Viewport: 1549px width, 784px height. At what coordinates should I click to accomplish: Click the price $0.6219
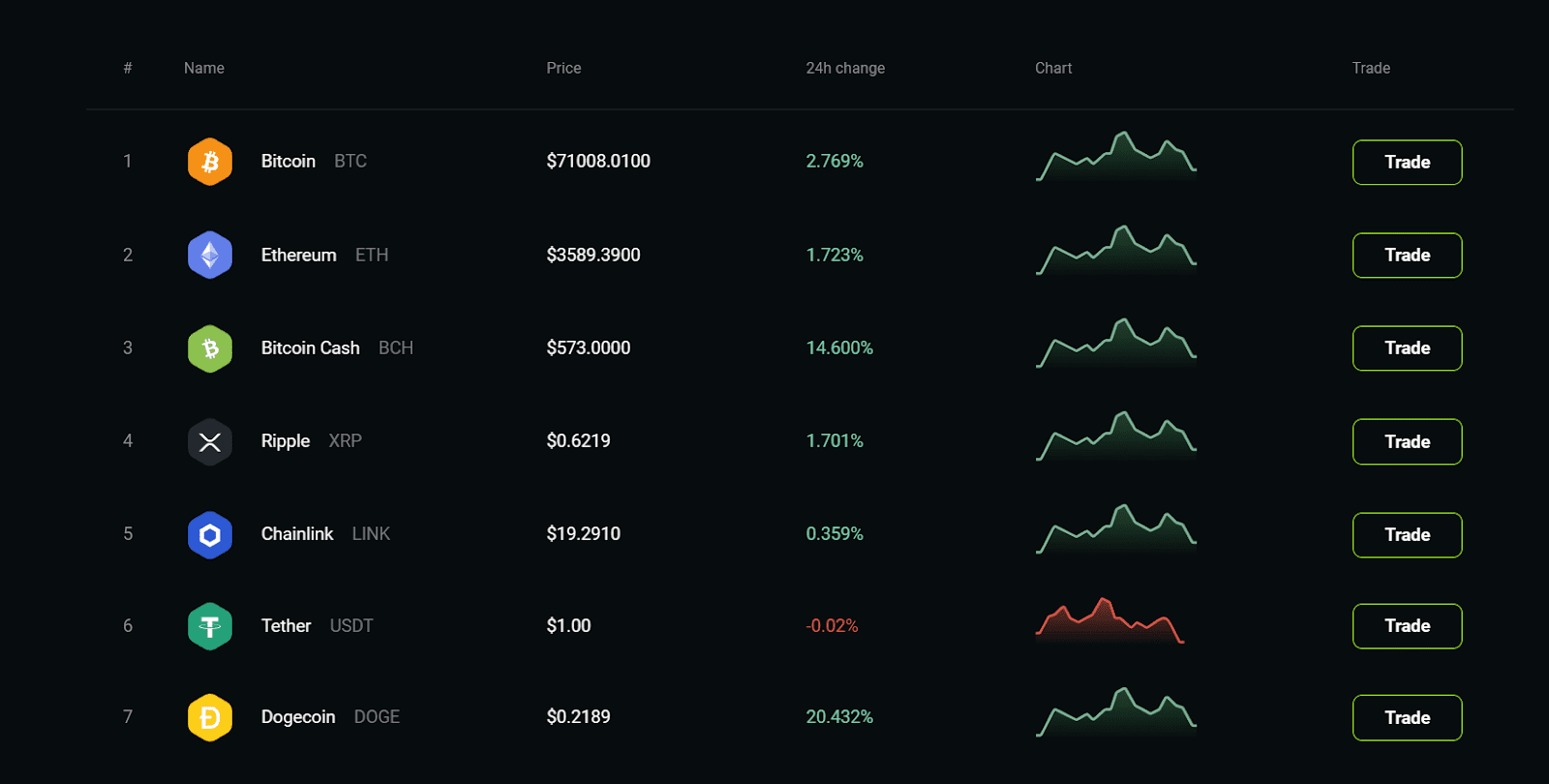[579, 440]
